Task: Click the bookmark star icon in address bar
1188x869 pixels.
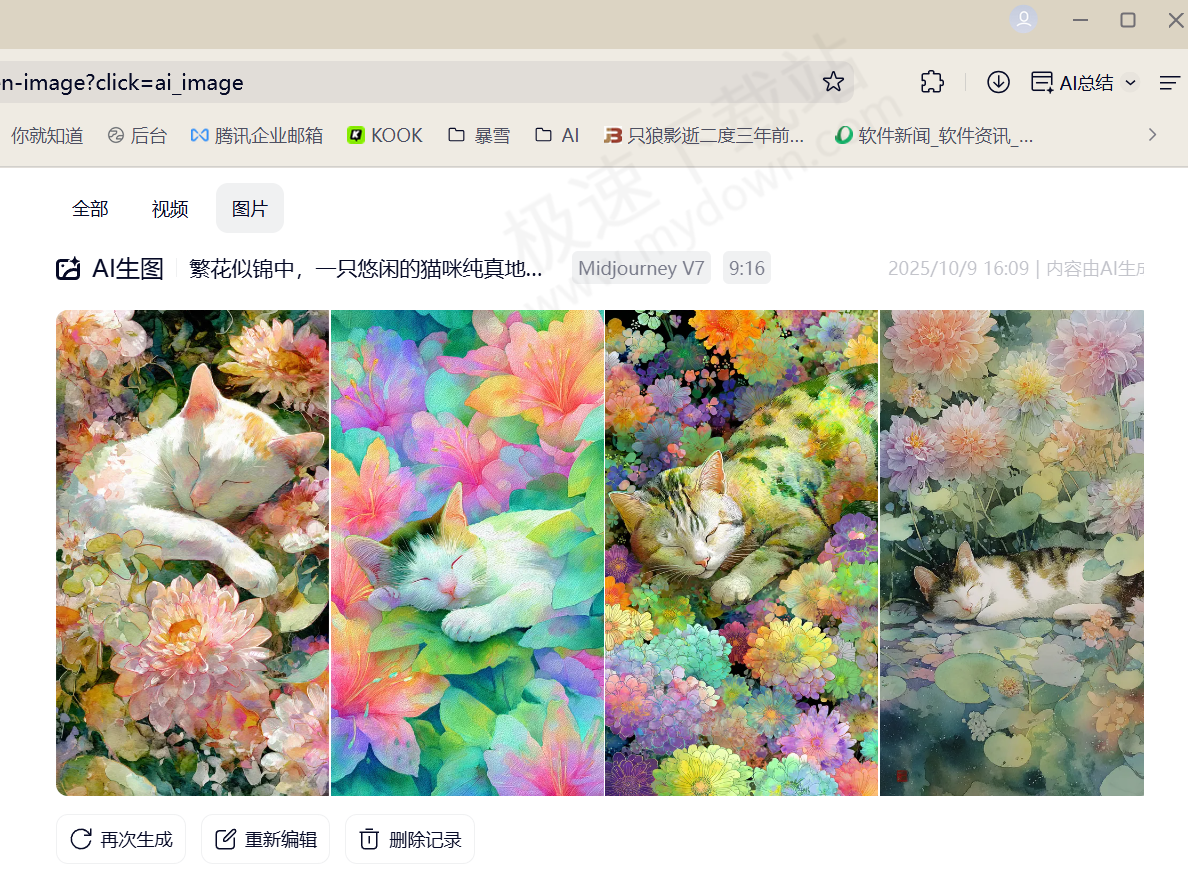Action: [833, 82]
